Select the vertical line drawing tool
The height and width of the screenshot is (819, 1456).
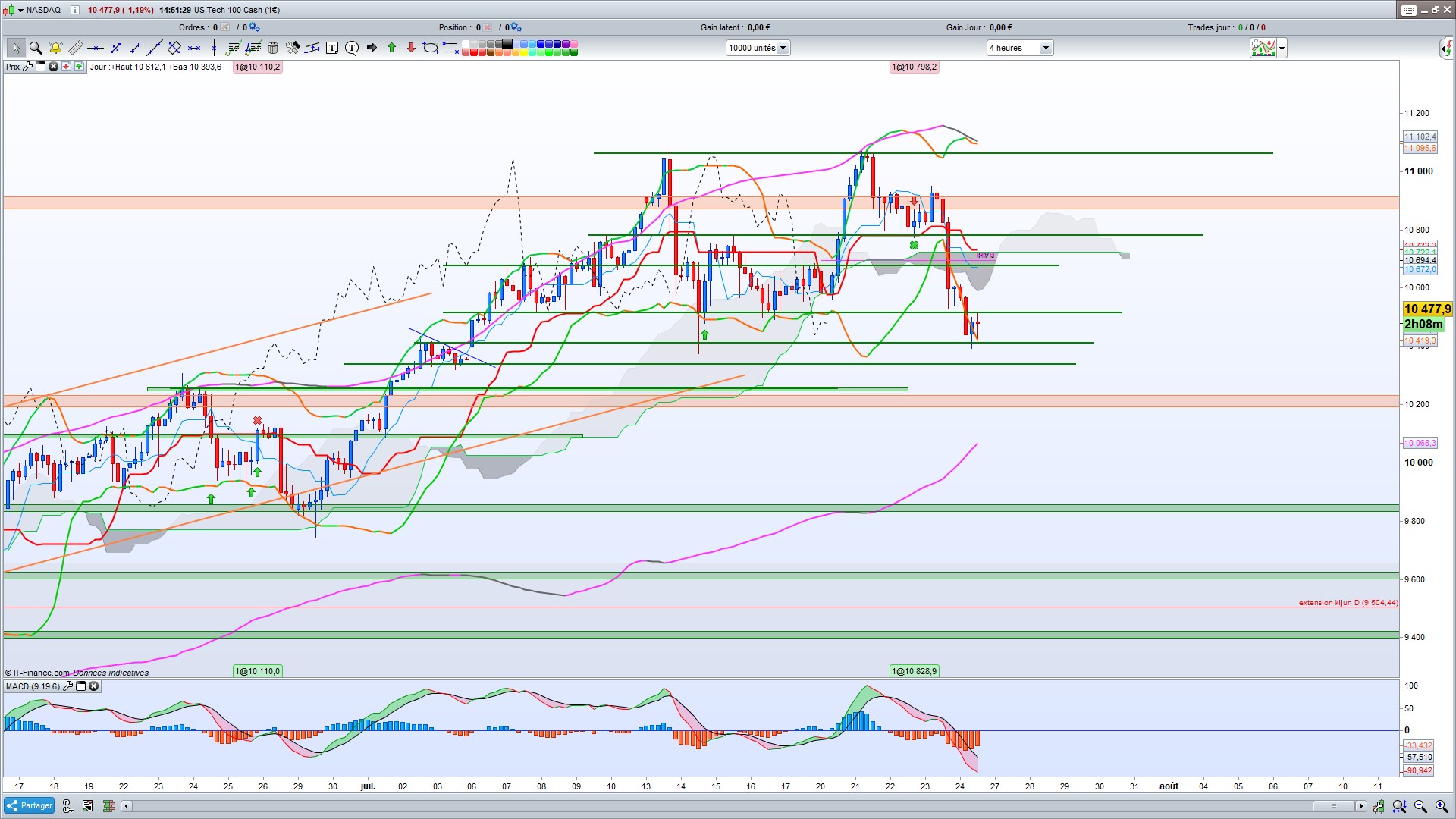tap(214, 48)
